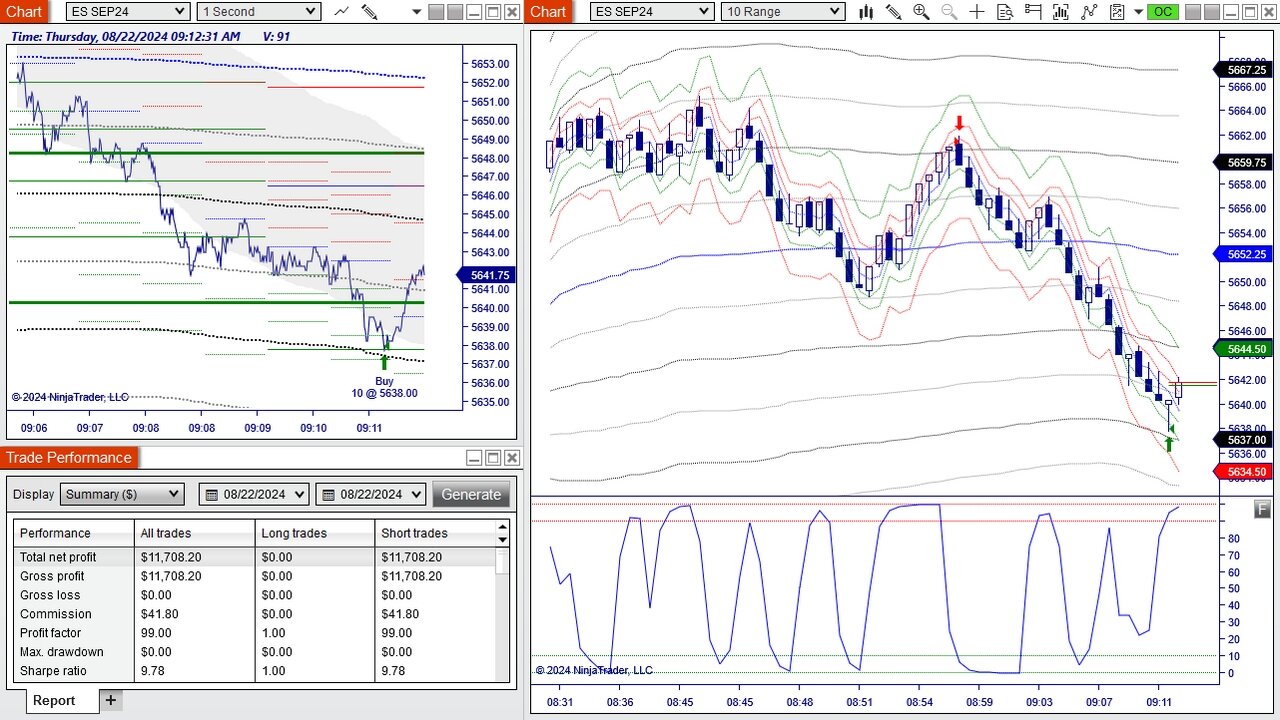1280x720 pixels.
Task: Open ES SEP24 instrument selector in right chart
Action: [x=652, y=11]
